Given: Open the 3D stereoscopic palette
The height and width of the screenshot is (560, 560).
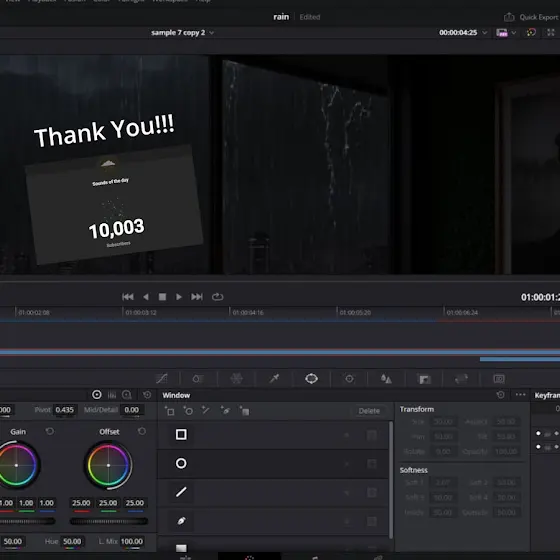Looking at the screenshot, I should tap(499, 379).
